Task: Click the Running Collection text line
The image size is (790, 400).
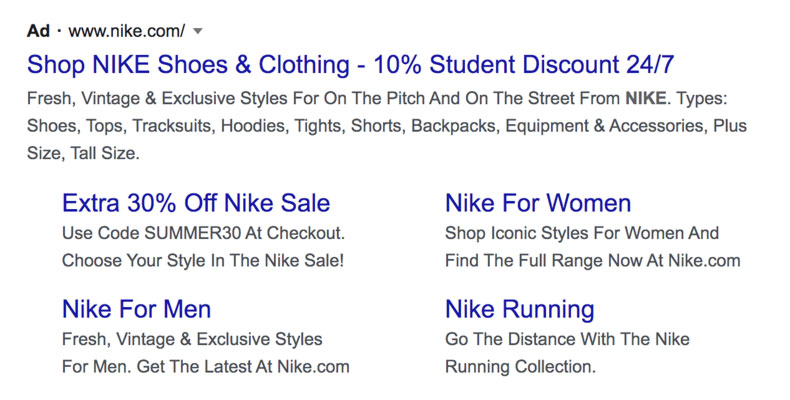Action: (519, 366)
